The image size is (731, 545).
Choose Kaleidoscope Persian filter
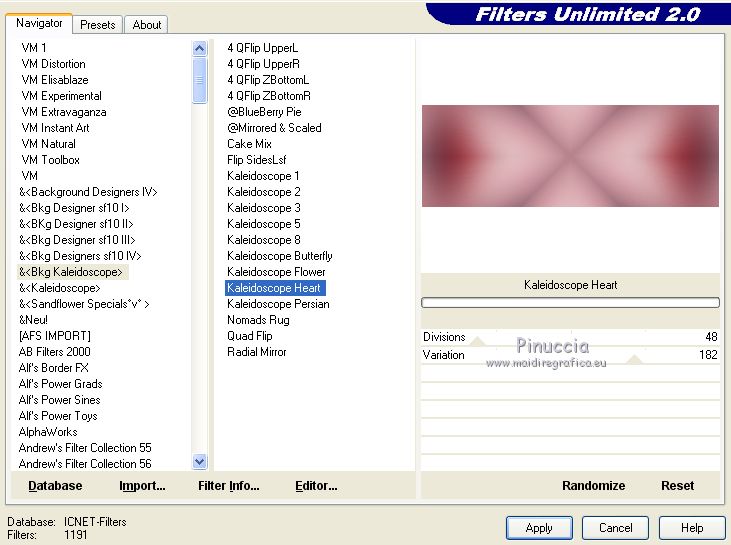[278, 304]
